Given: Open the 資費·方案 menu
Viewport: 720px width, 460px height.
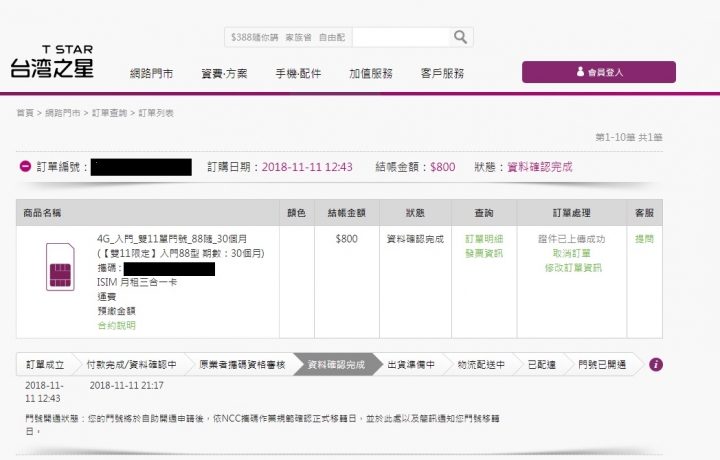Looking at the screenshot, I should [x=224, y=73].
